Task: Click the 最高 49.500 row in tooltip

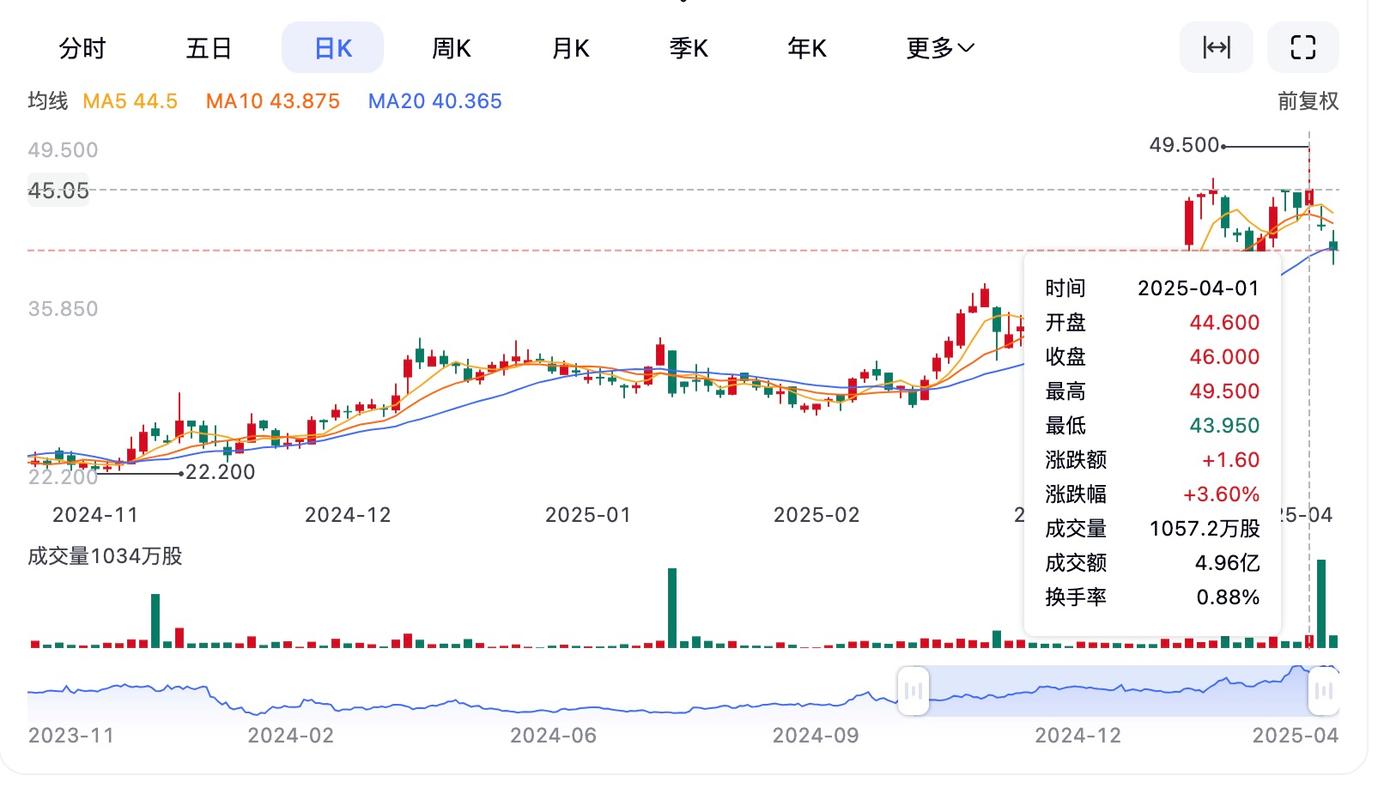Action: point(1152,391)
